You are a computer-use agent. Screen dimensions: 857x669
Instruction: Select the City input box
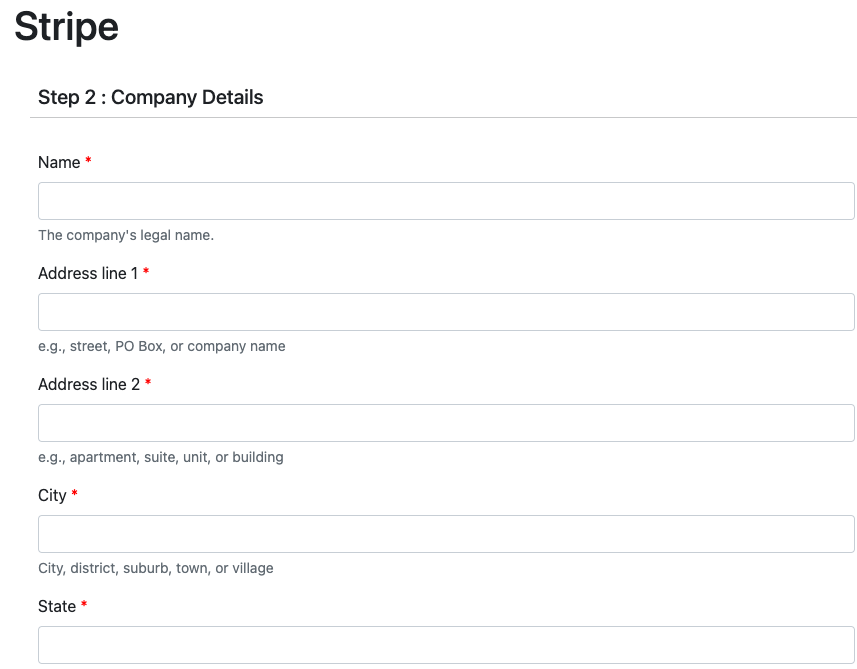pos(446,534)
